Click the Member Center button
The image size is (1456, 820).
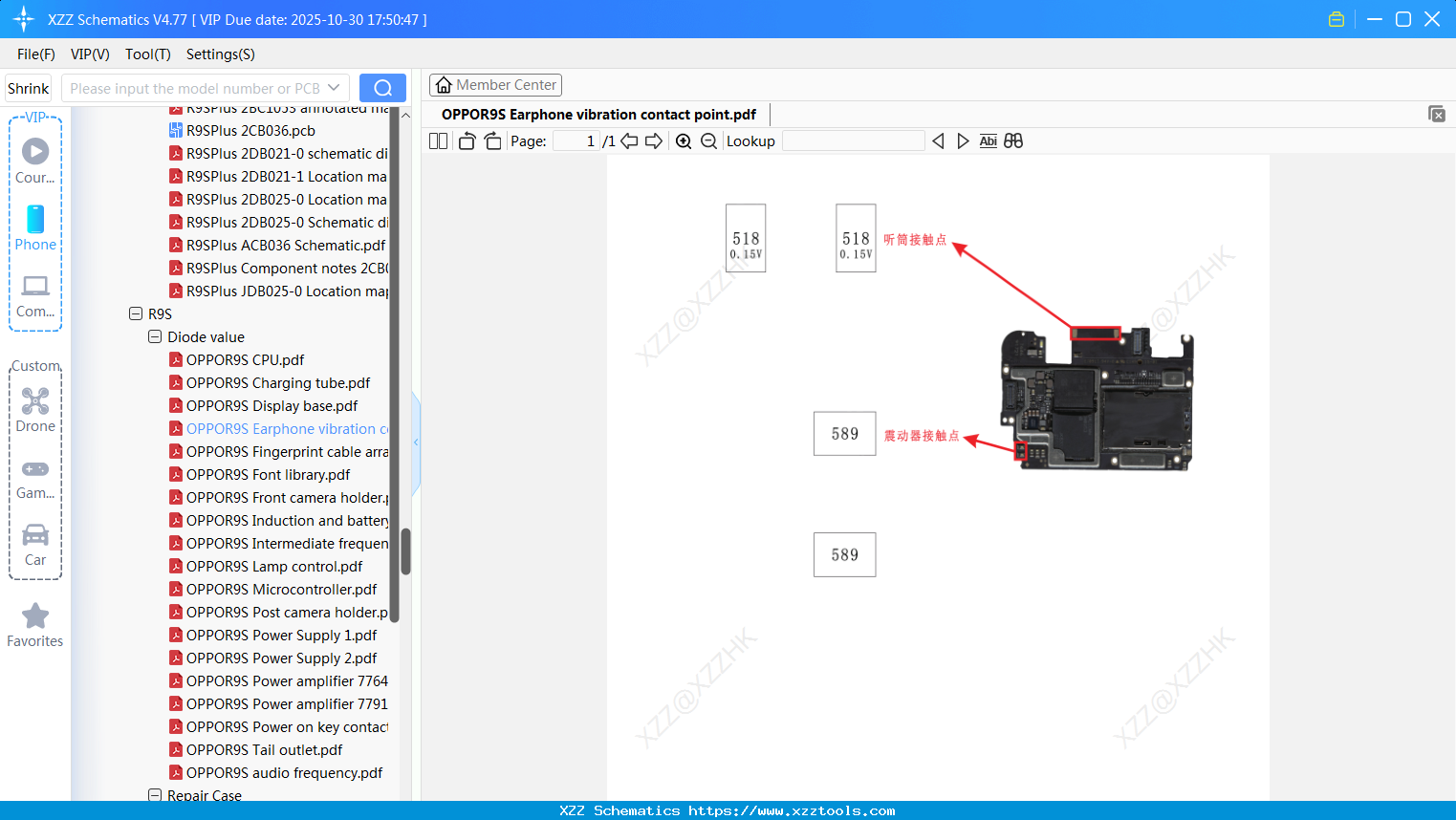(x=495, y=84)
